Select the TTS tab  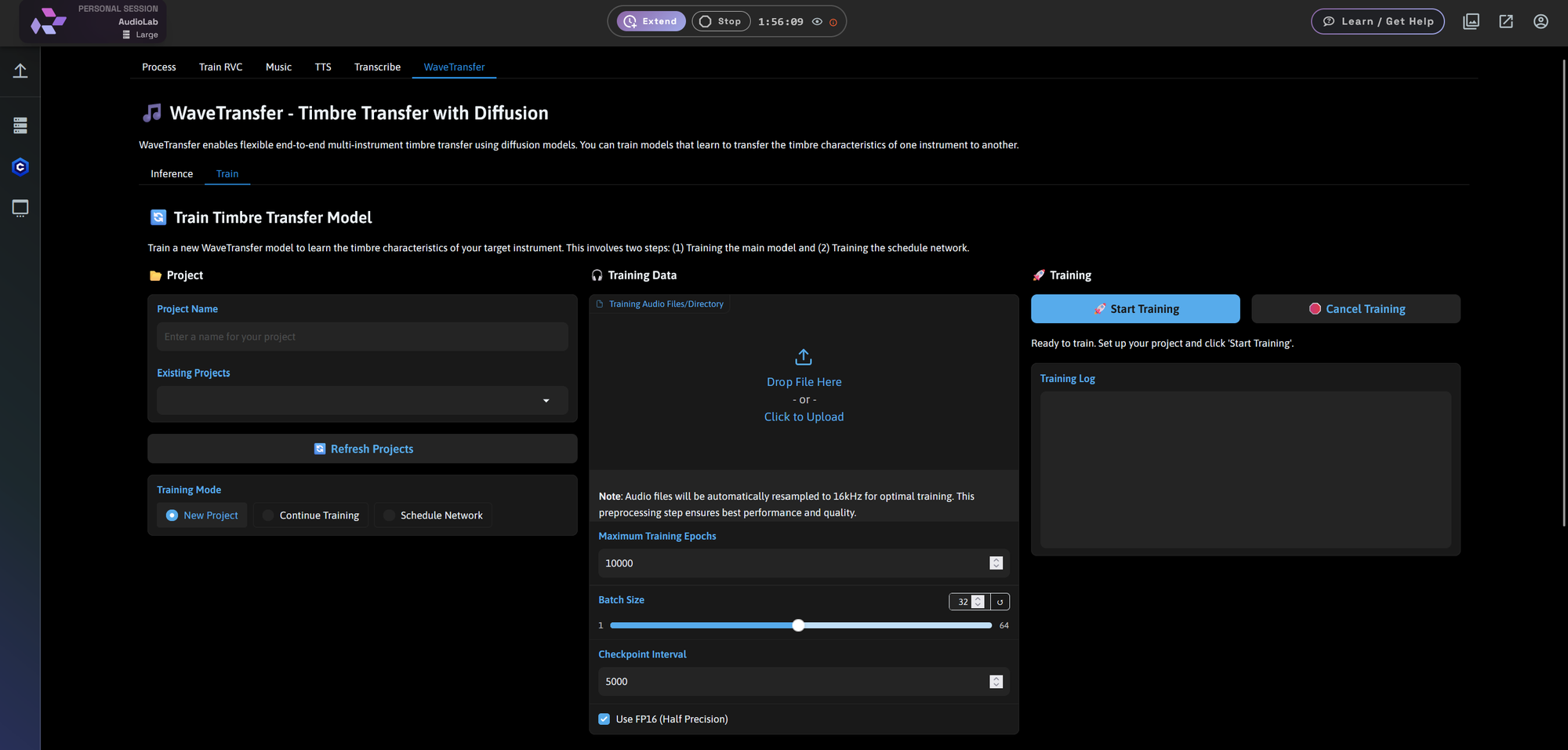323,67
